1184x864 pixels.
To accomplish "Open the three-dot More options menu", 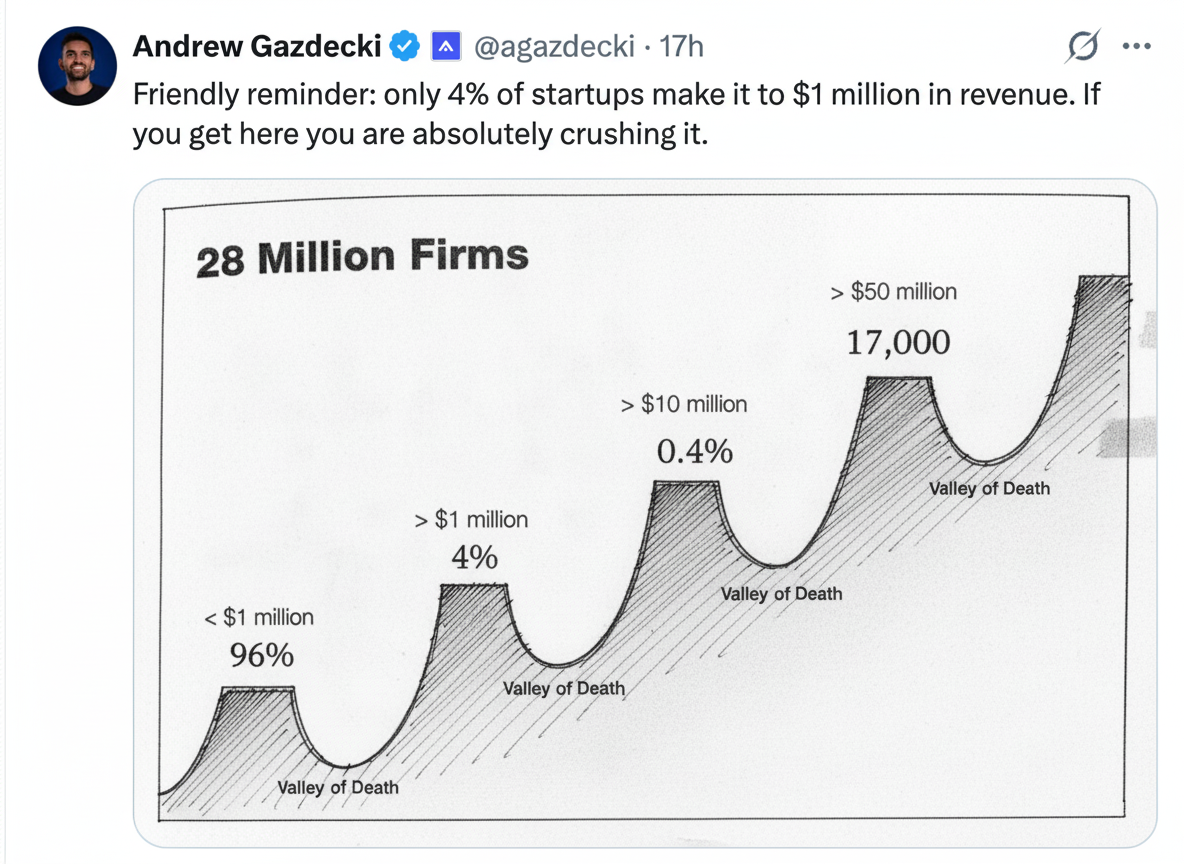I will click(1137, 46).
